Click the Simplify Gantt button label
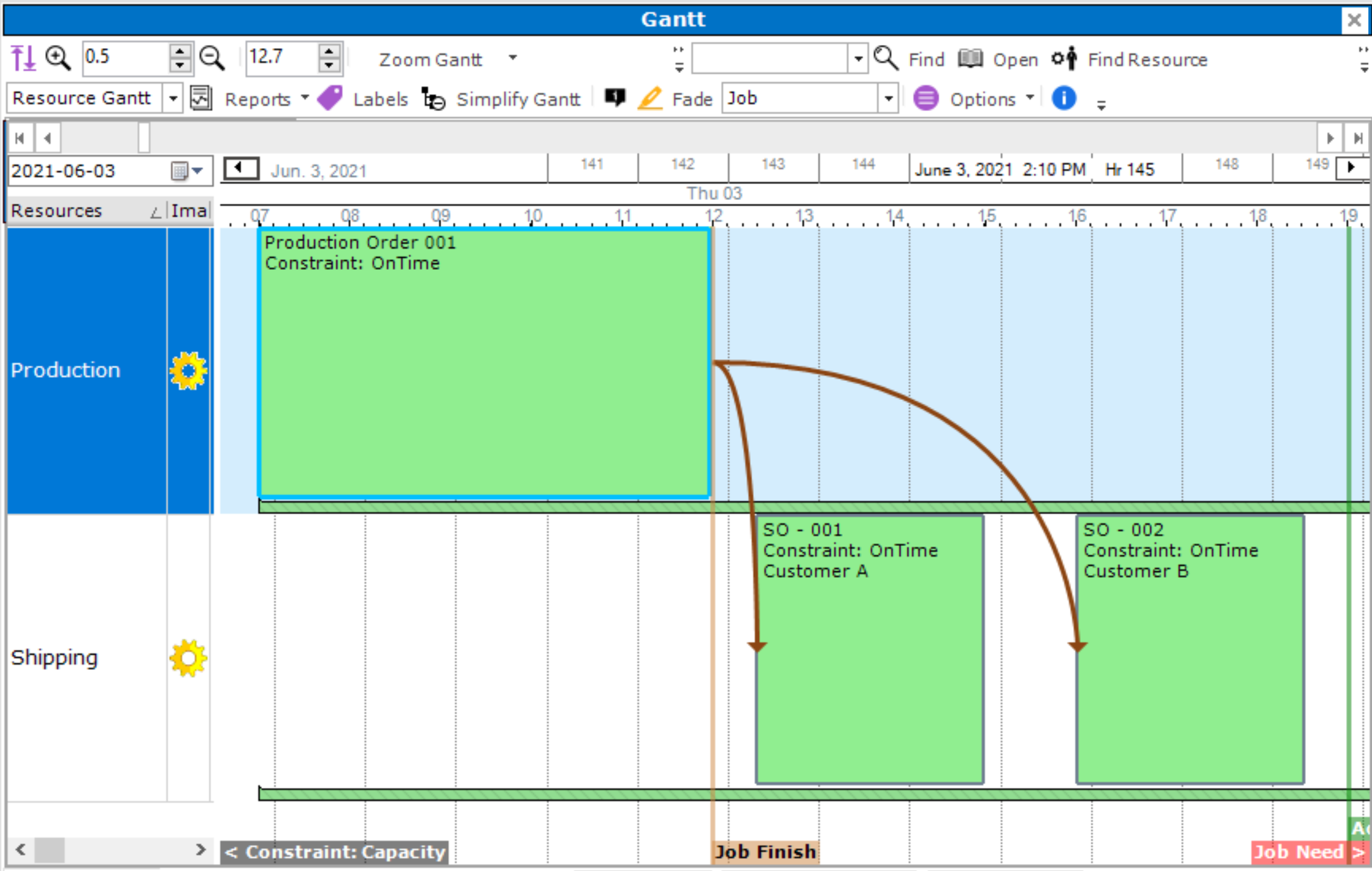The width and height of the screenshot is (1372, 871). (518, 99)
